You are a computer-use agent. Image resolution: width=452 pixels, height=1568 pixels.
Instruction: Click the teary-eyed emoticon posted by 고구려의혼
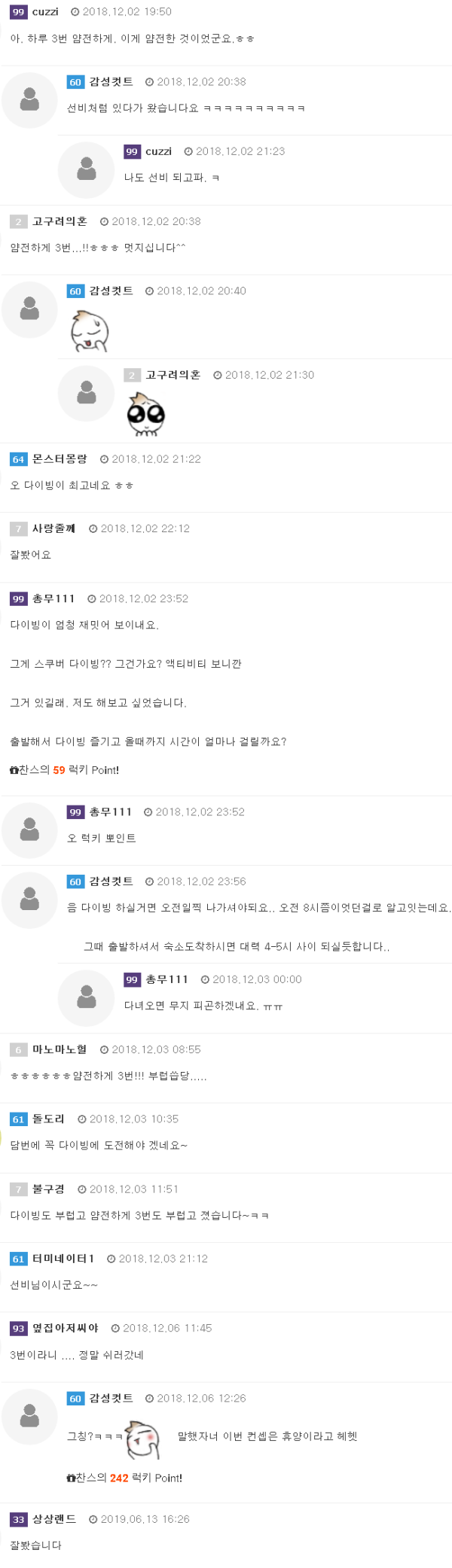[145, 415]
